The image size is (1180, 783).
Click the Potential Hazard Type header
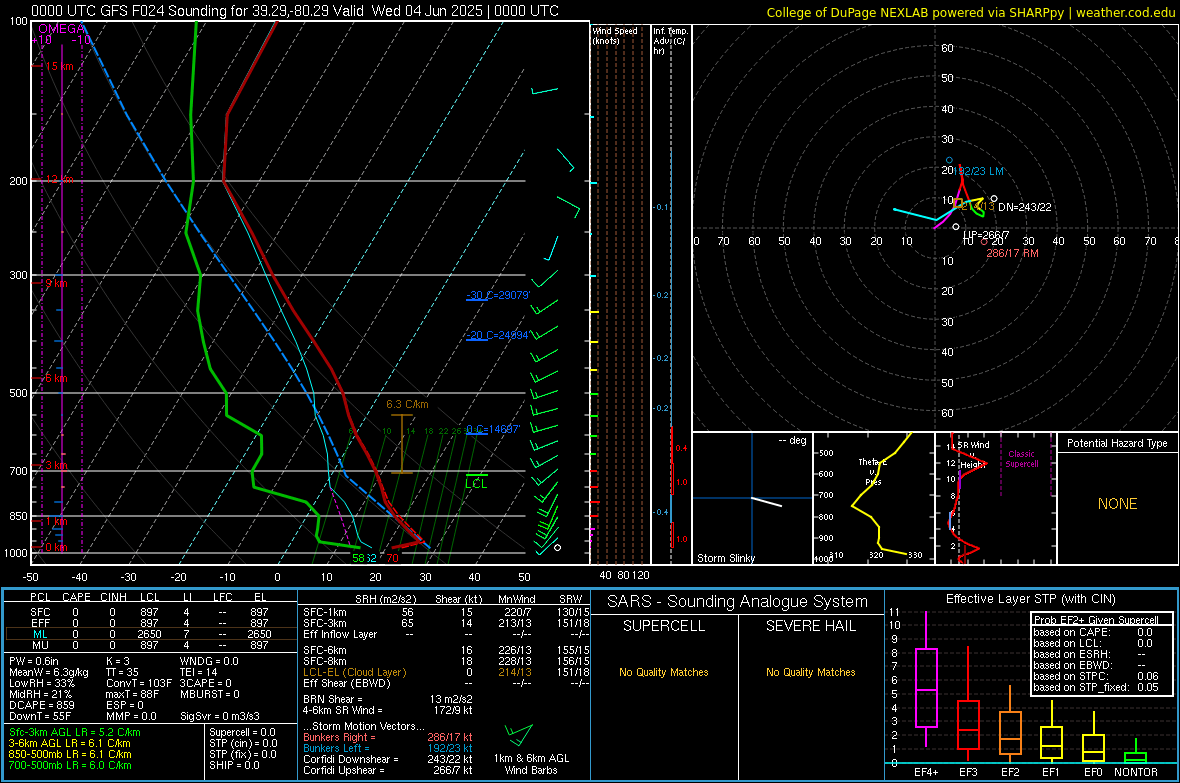[x=1117, y=443]
